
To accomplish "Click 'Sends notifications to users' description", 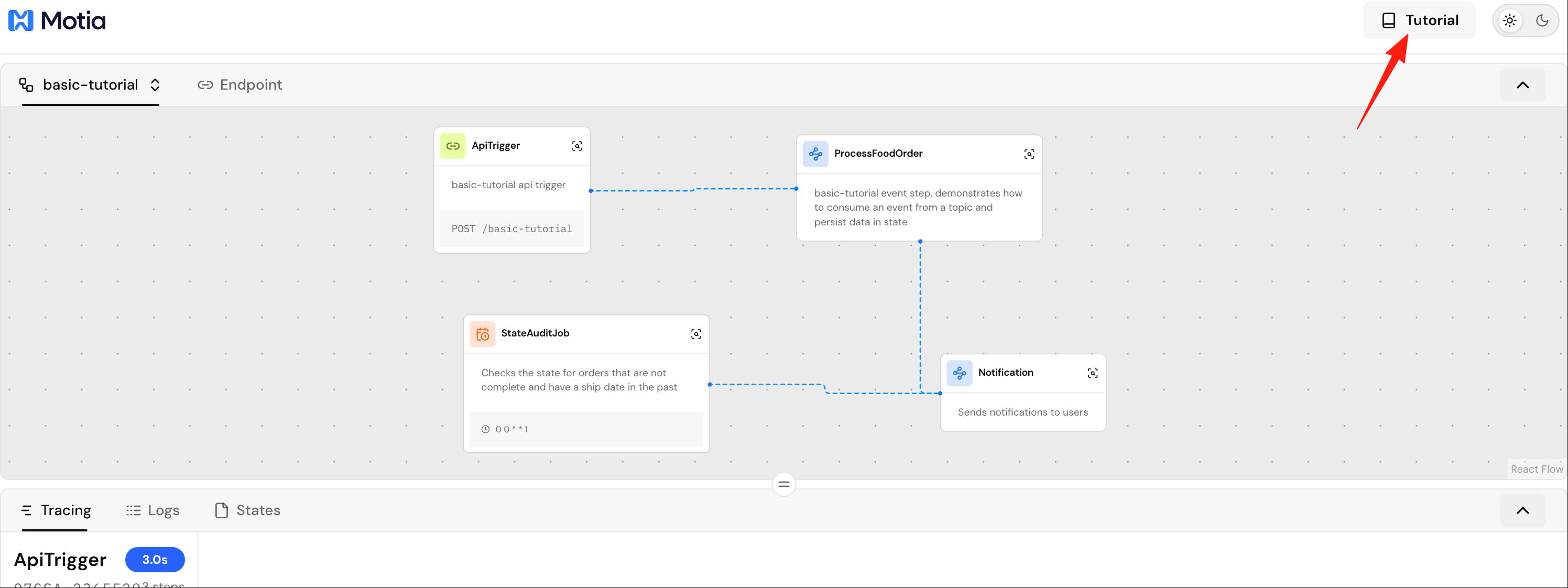I will click(x=1022, y=412).
